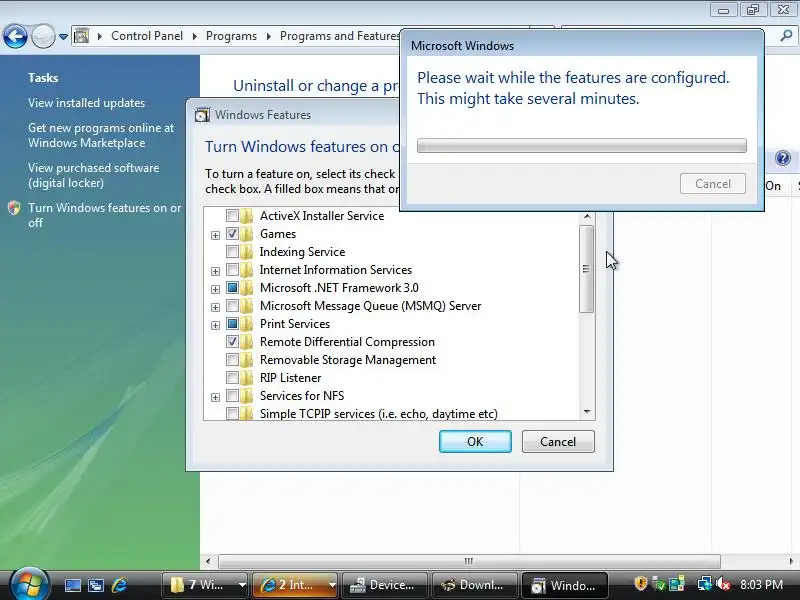
Task: Uncheck Remote Differential Compression
Action: 232,342
